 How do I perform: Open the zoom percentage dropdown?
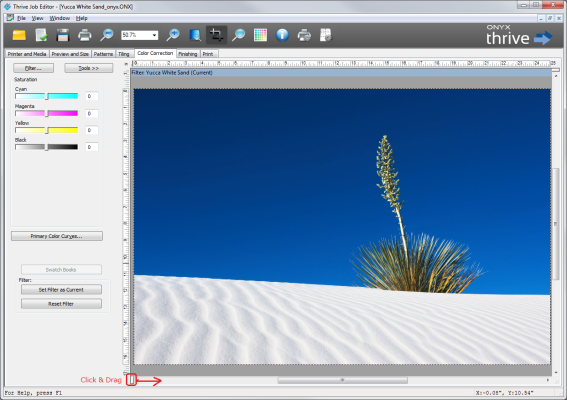pos(140,35)
